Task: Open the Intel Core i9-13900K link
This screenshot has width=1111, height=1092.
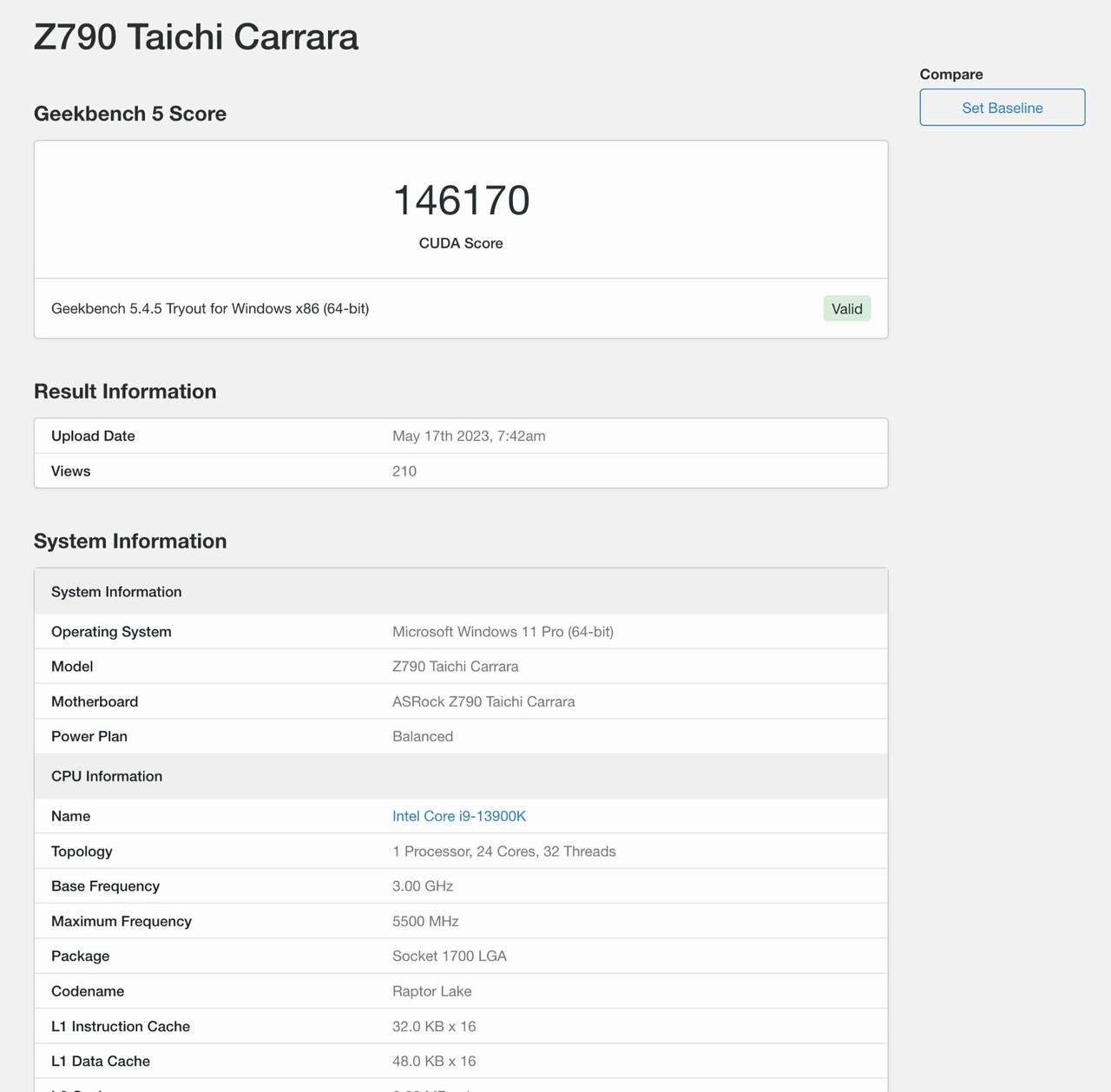Action: click(x=459, y=816)
